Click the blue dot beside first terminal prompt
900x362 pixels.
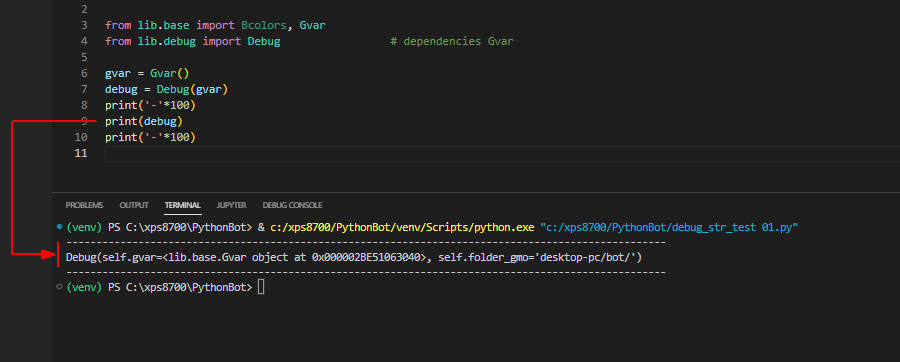tap(60, 227)
